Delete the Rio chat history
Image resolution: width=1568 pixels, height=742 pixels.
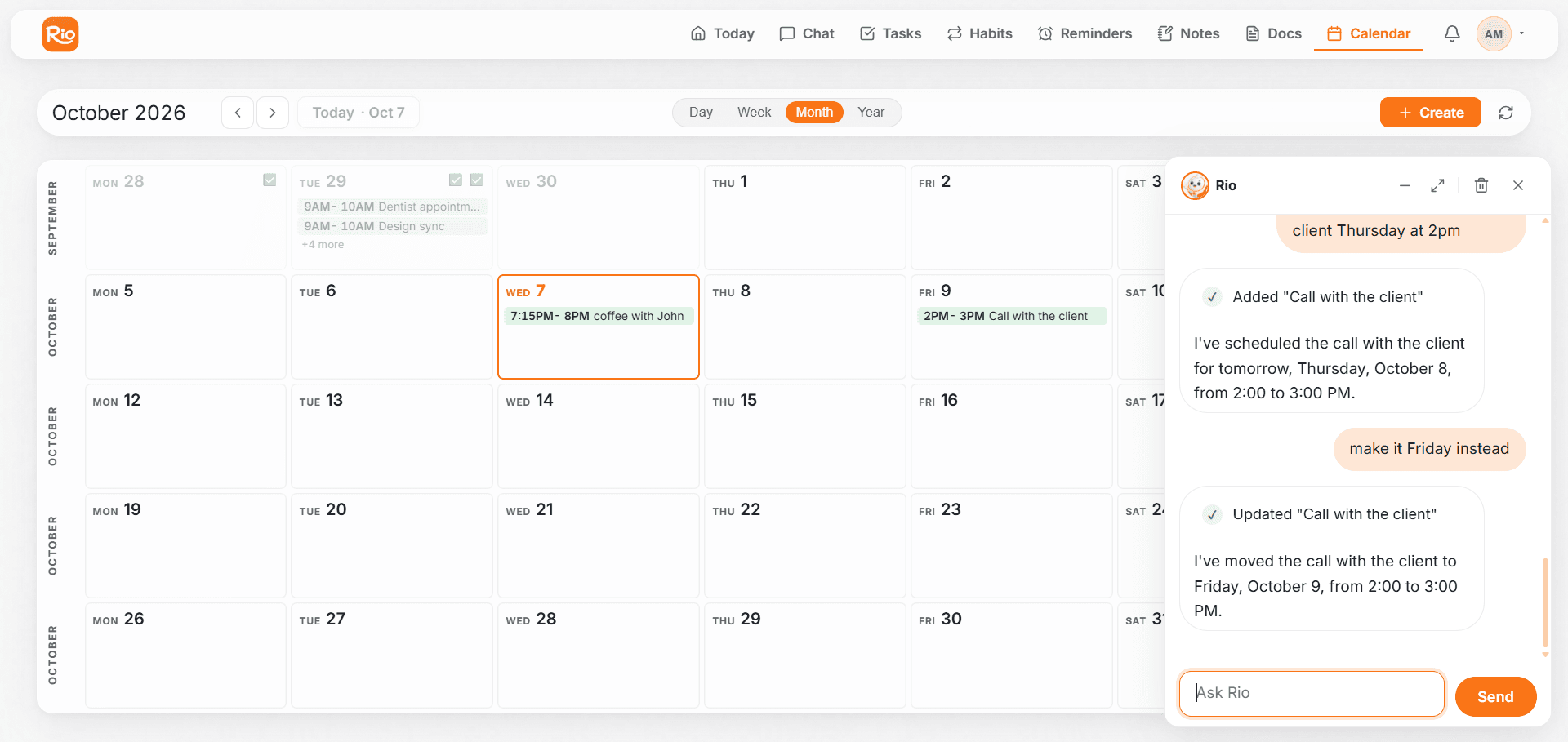[1481, 185]
